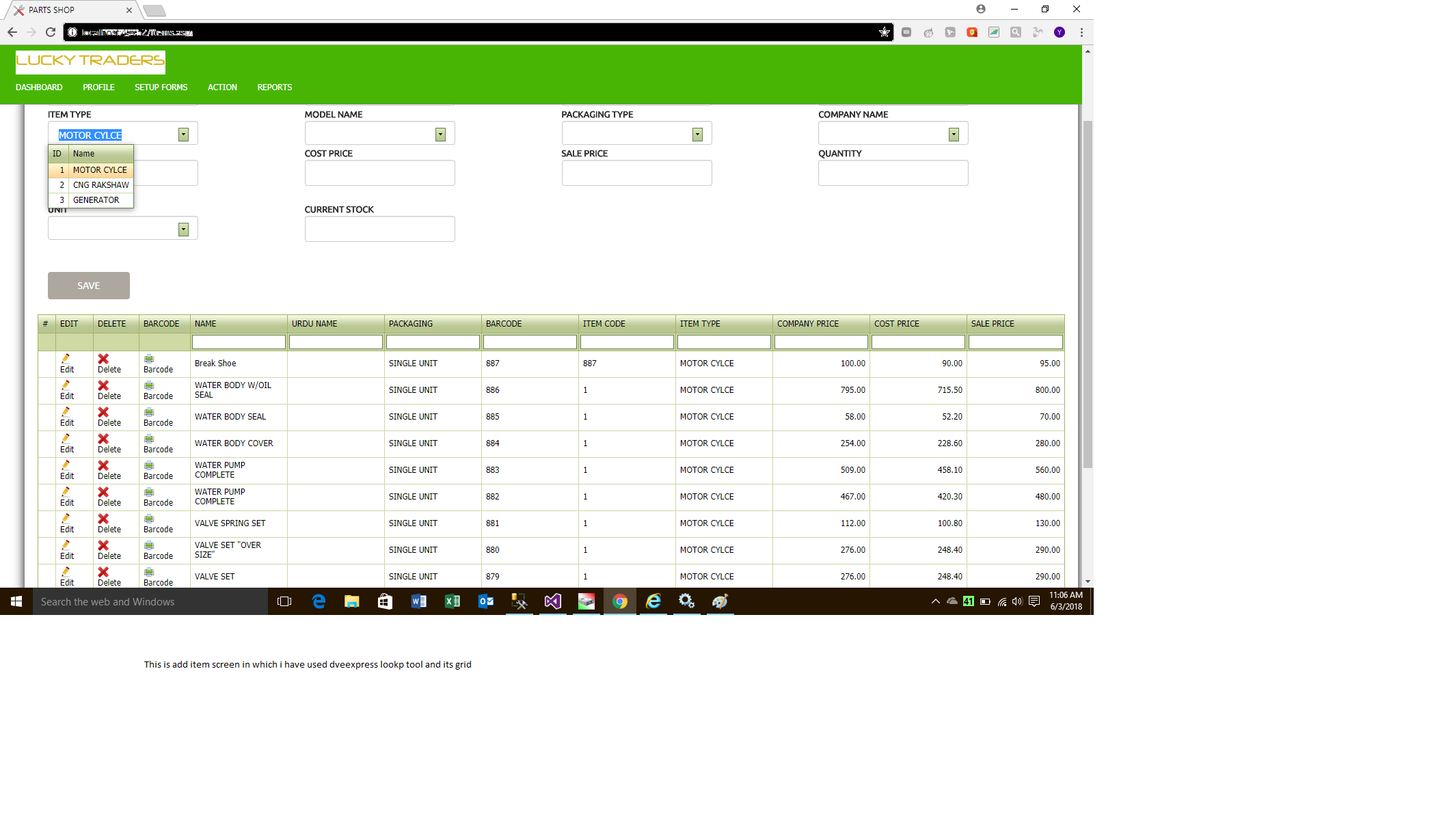Click the NAME column filter box
The image size is (1456, 835).
tap(239, 342)
